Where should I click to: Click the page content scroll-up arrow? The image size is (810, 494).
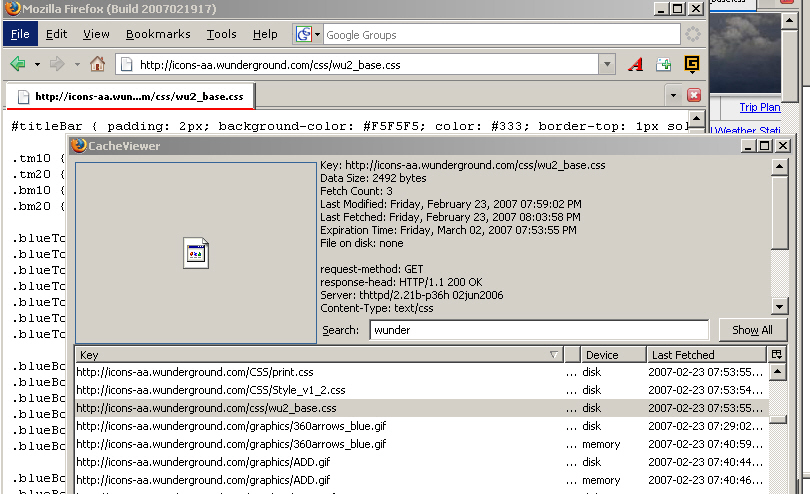(x=696, y=119)
